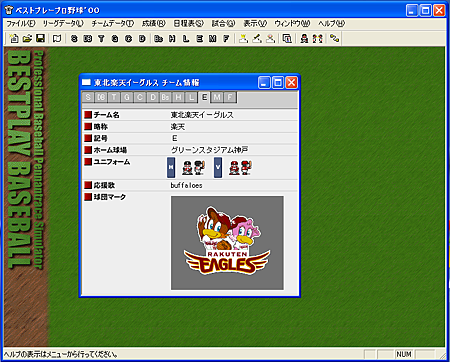The width and height of the screenshot is (450, 362).
Task: Select team Bs in main toolbar
Action: coord(159,39)
